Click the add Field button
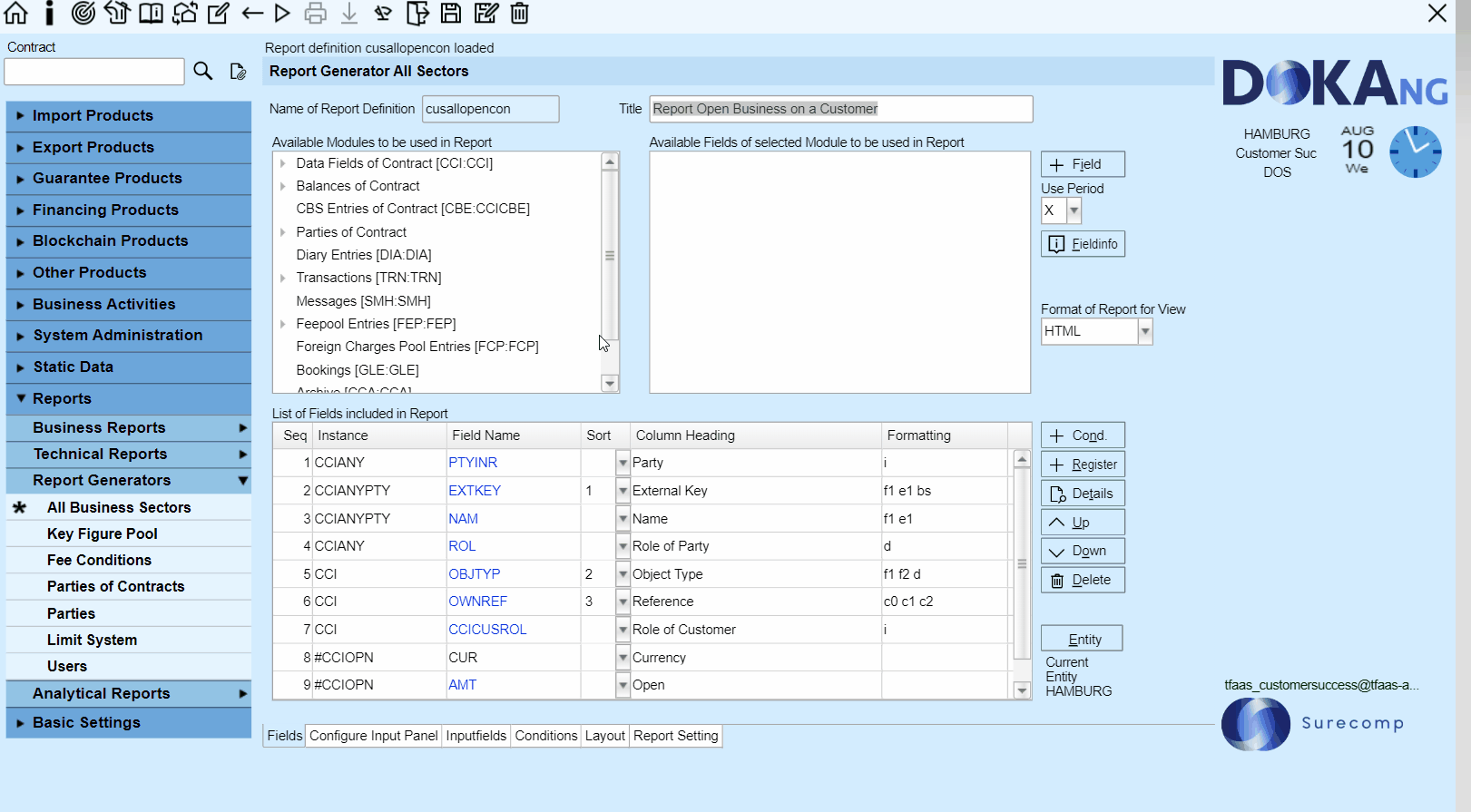The width and height of the screenshot is (1471, 812). coord(1083,164)
